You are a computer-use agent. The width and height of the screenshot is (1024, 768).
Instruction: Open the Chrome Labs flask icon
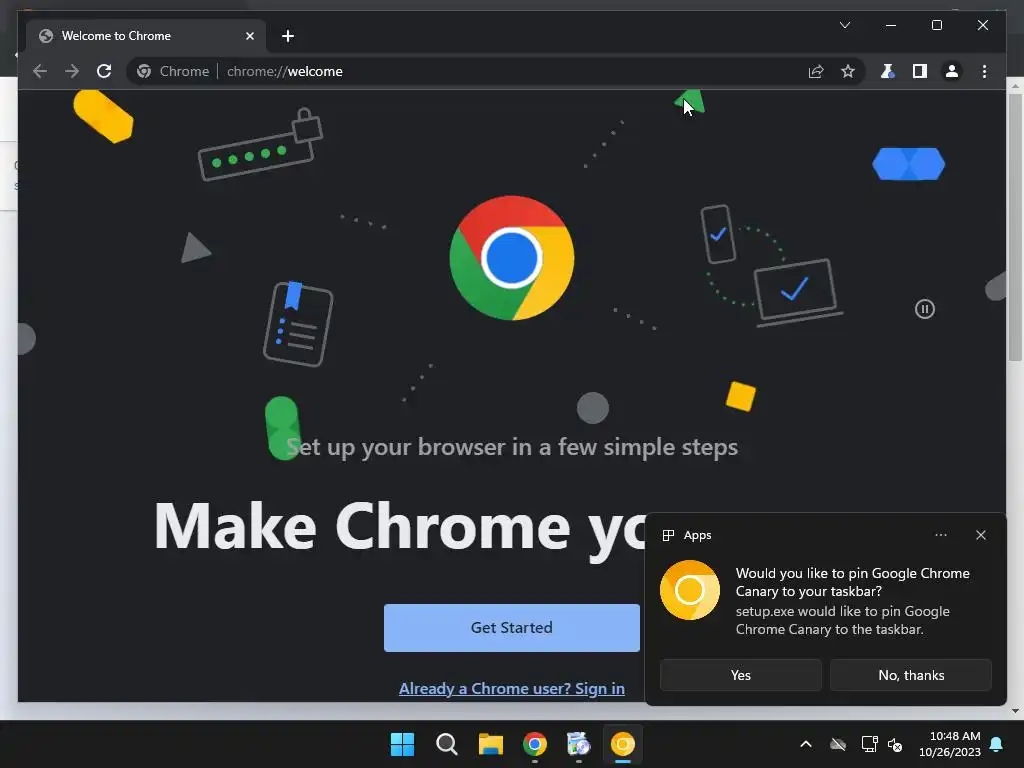click(887, 71)
